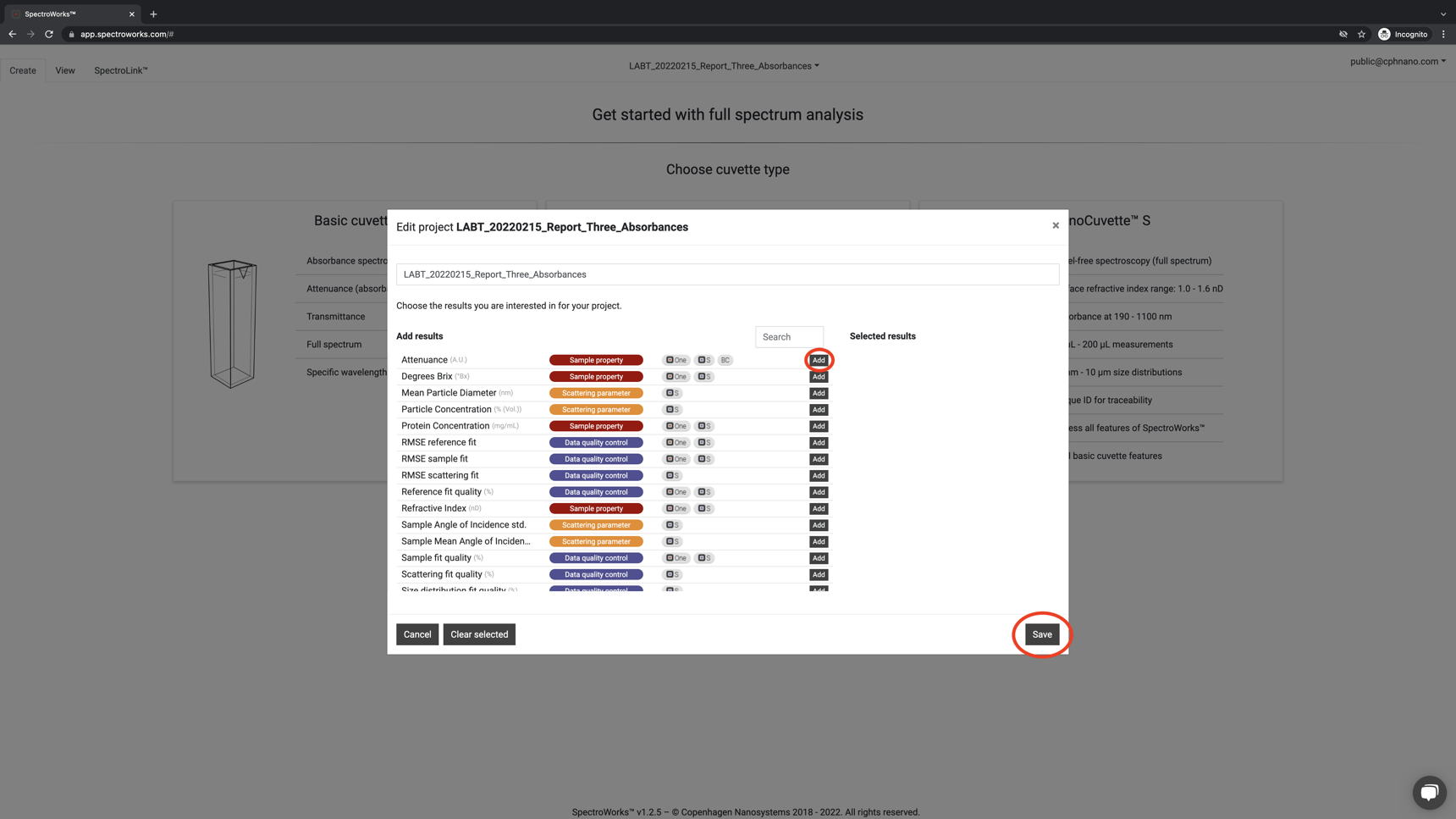Bookmark page with the star icon
Screen dimensions: 1456x819
1361,35
